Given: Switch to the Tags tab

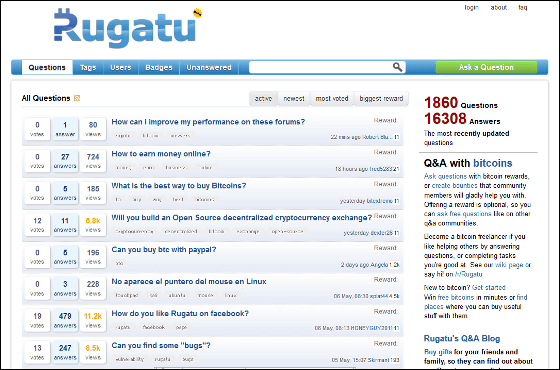Looking at the screenshot, I should click(x=88, y=68).
